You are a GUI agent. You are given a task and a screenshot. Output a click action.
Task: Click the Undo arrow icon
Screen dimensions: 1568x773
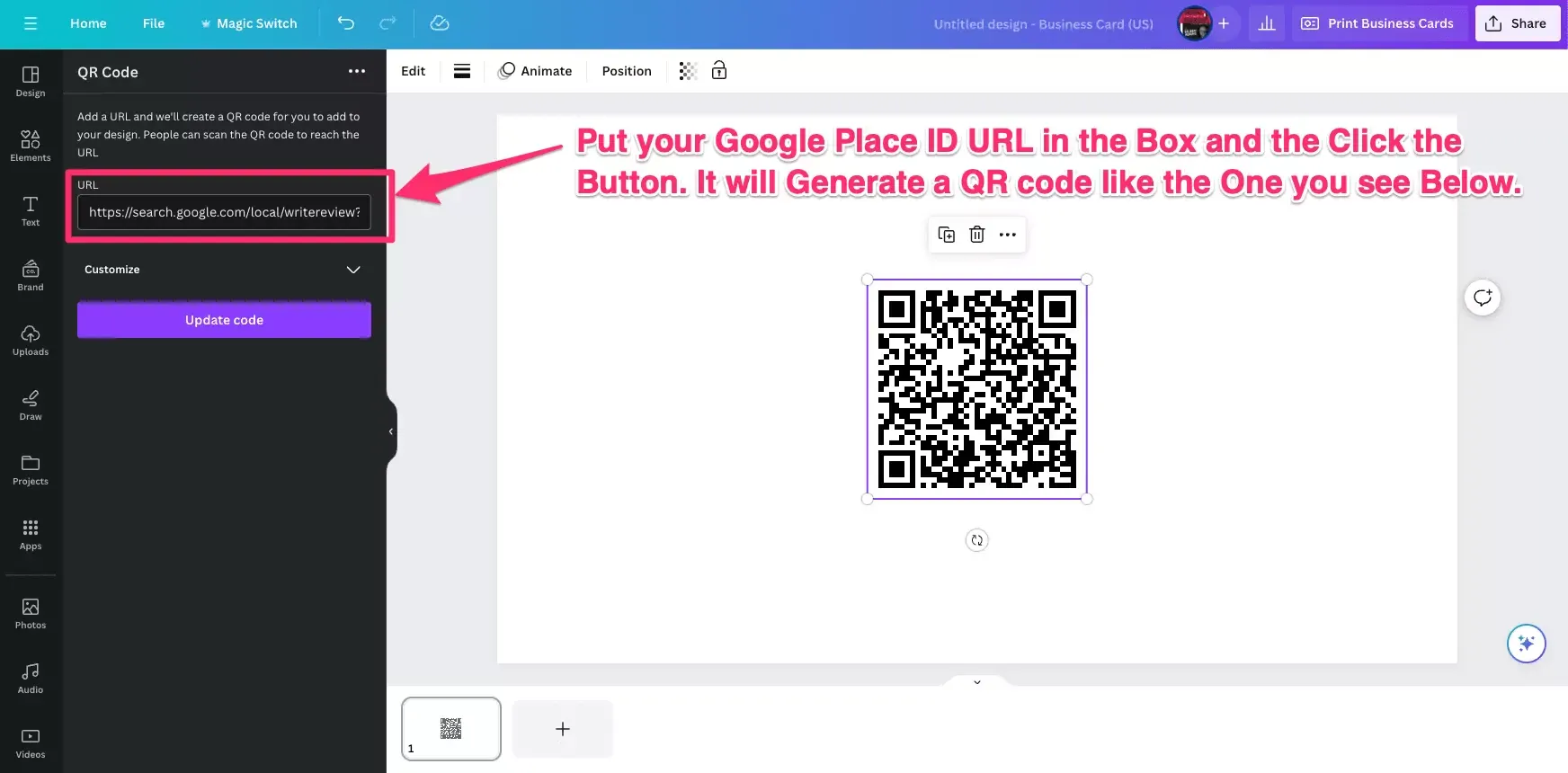[x=346, y=23]
